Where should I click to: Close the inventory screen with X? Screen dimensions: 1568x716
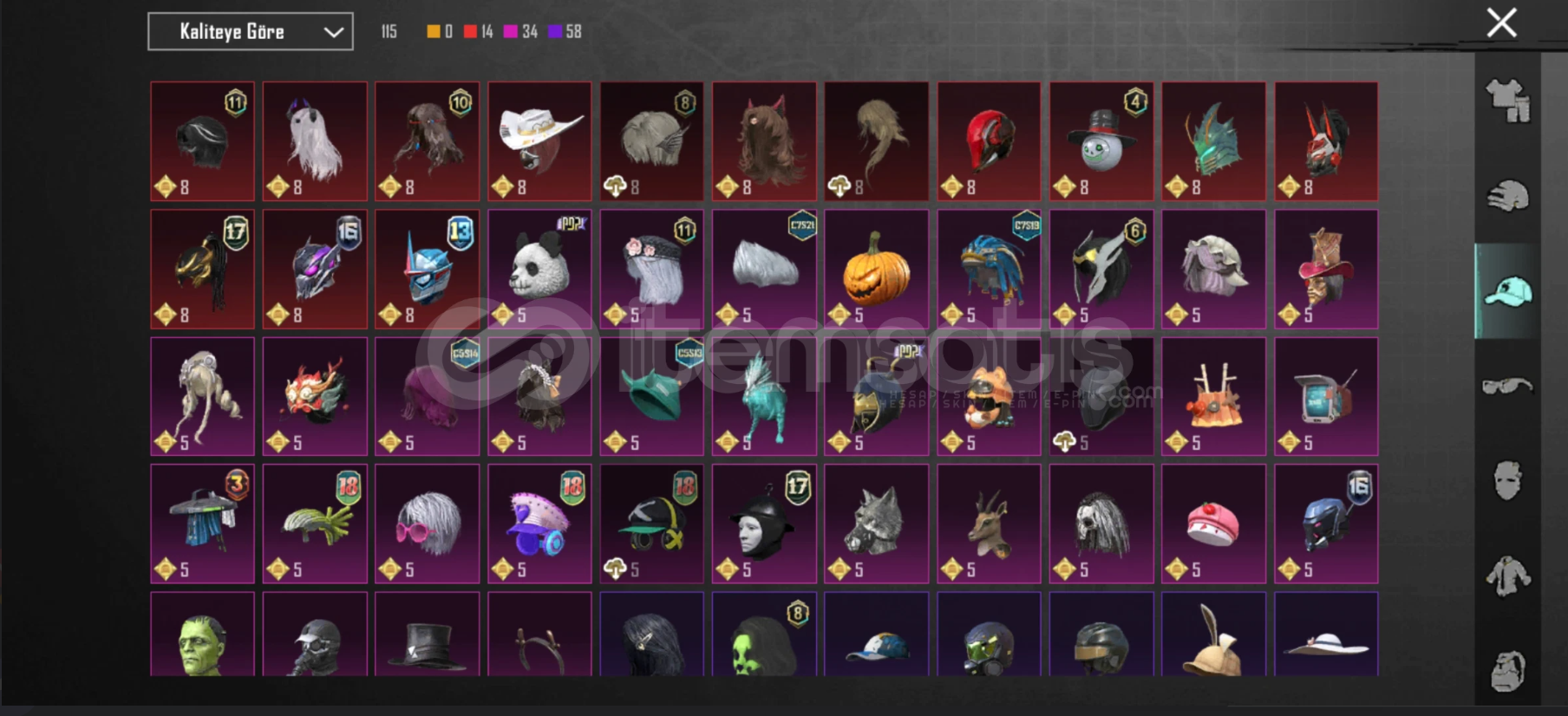click(x=1501, y=23)
